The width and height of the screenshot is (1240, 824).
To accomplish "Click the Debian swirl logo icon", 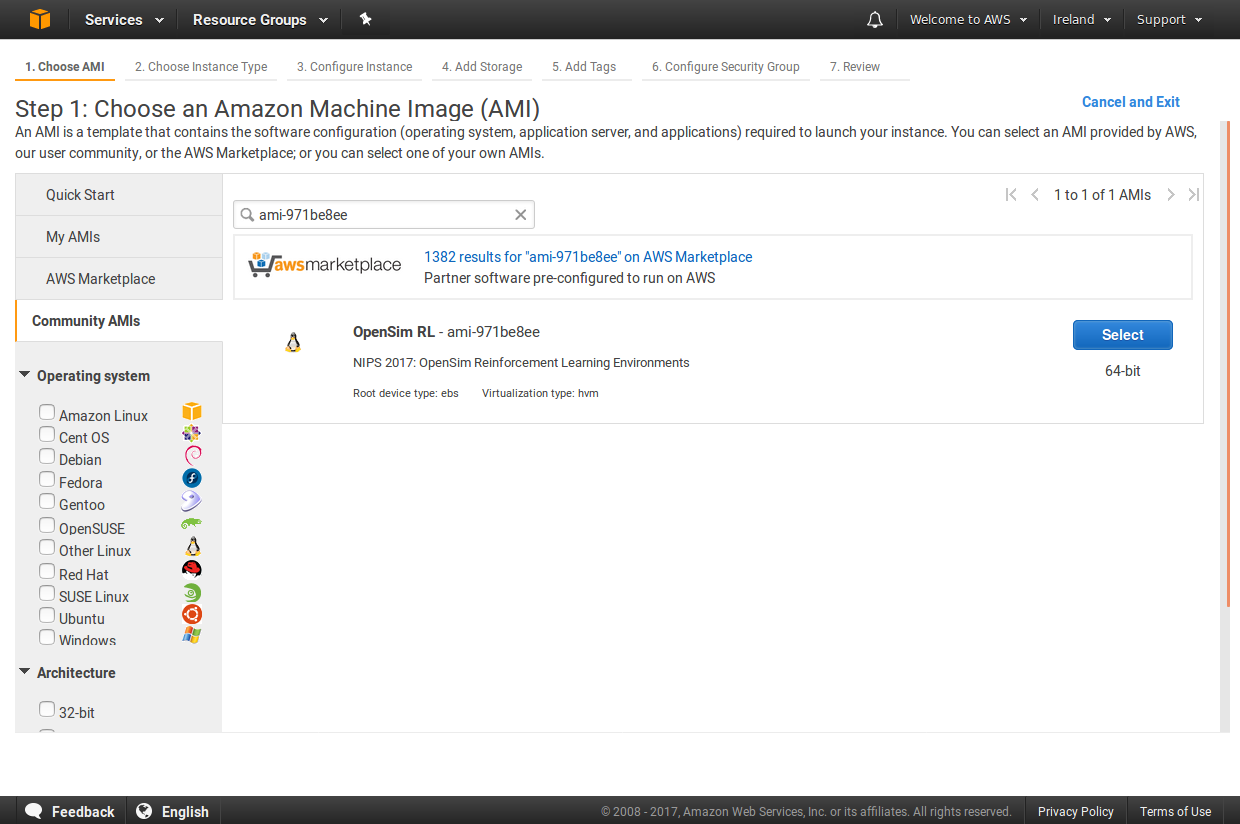I will [193, 456].
